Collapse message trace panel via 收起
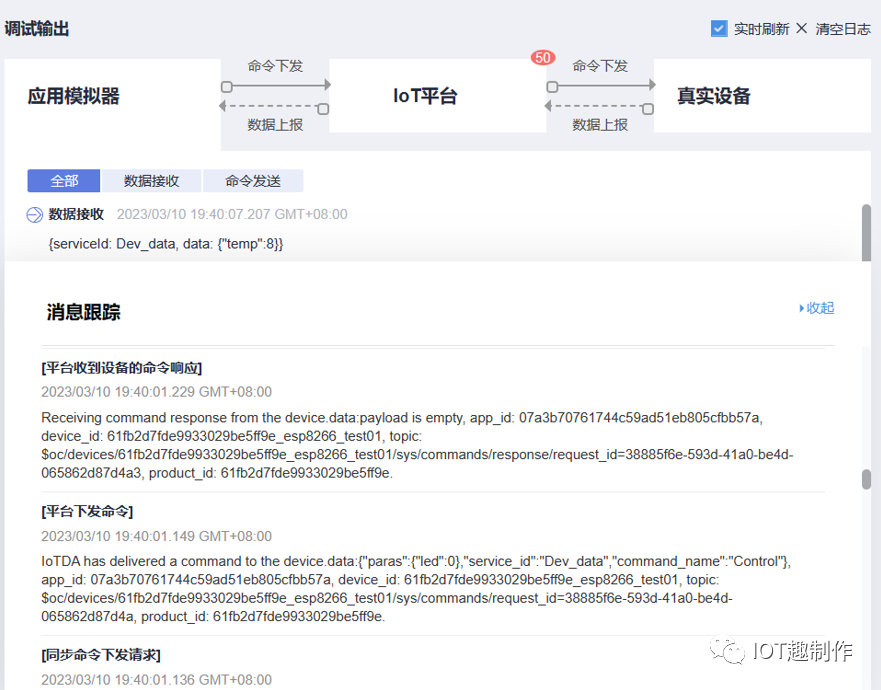This screenshot has height=690, width=881. click(817, 308)
